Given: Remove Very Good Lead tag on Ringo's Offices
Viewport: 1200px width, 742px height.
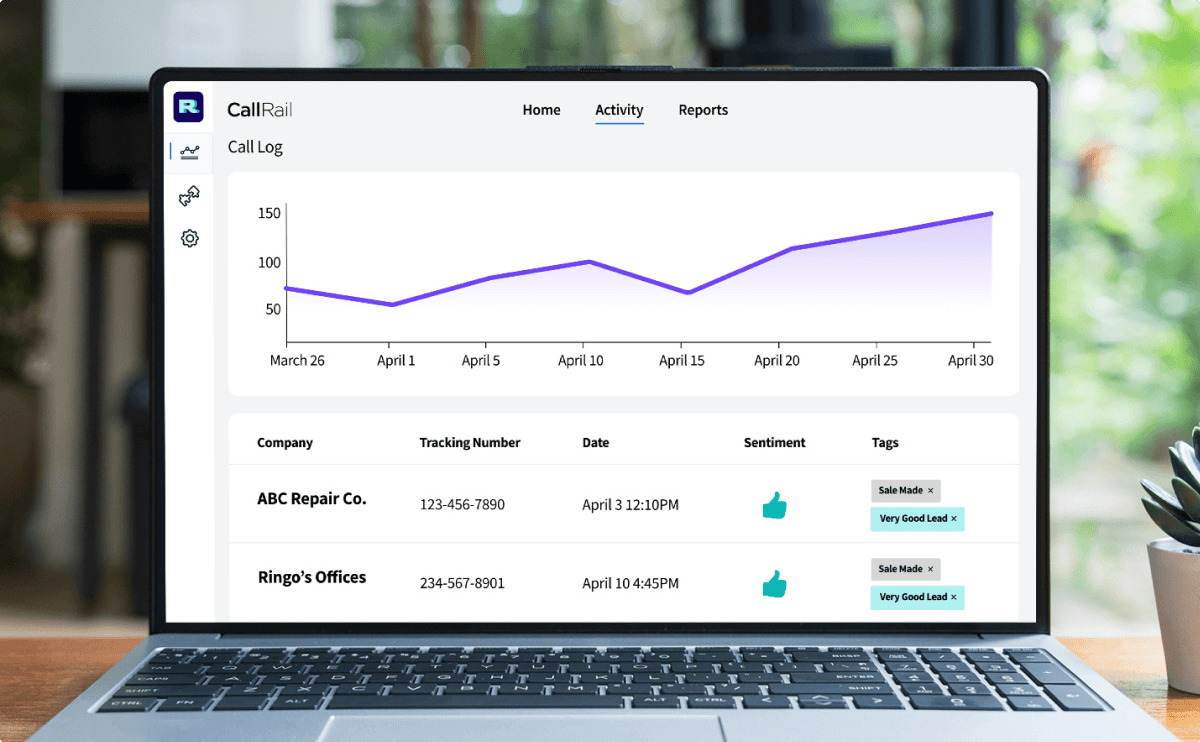Looking at the screenshot, I should pyautogui.click(x=954, y=597).
